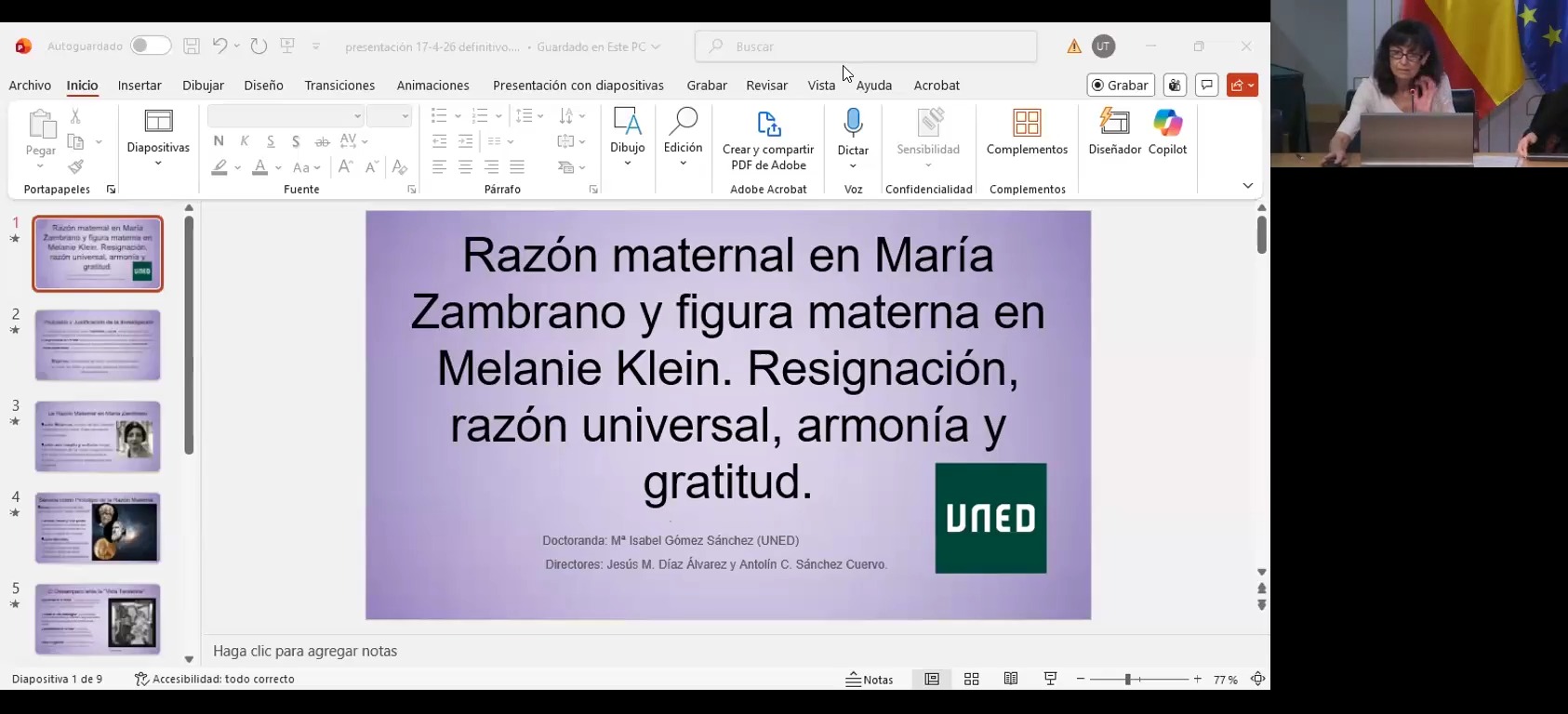The height and width of the screenshot is (714, 1568).
Task: Open the font name dropdown
Action: tap(357, 116)
